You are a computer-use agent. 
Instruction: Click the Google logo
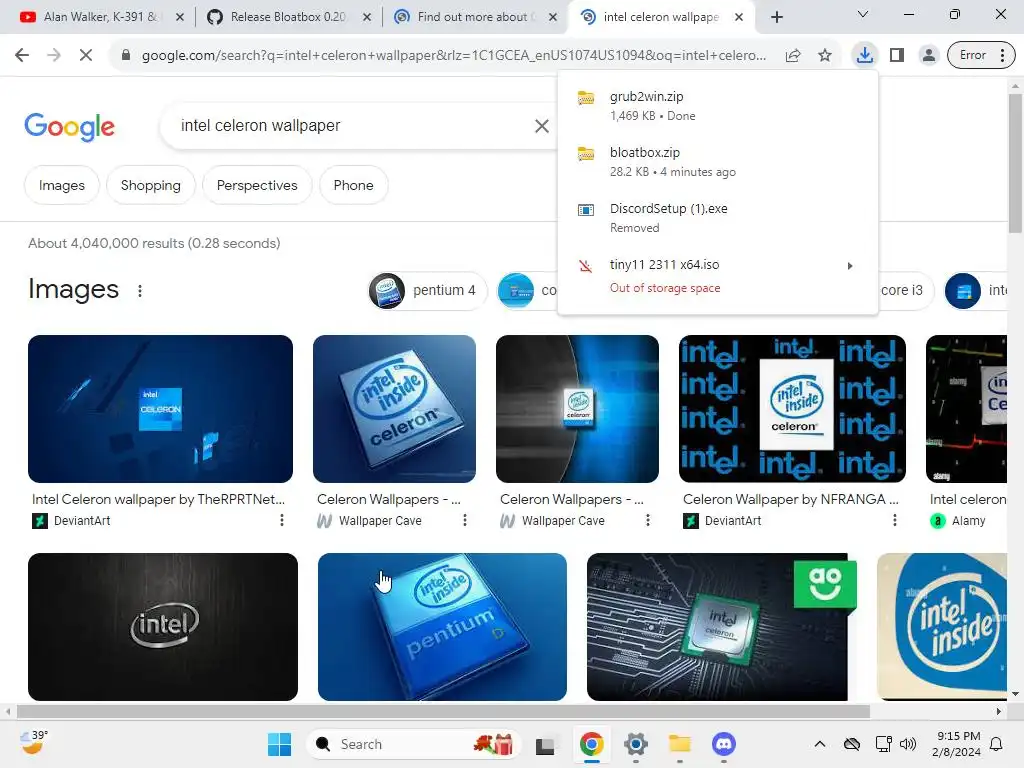tap(69, 126)
